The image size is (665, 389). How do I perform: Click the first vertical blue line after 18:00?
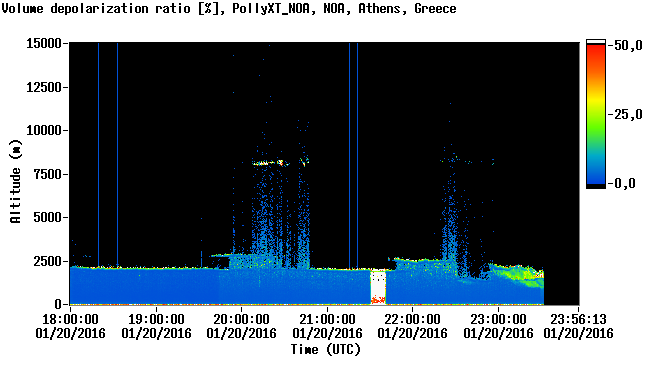(x=98, y=155)
